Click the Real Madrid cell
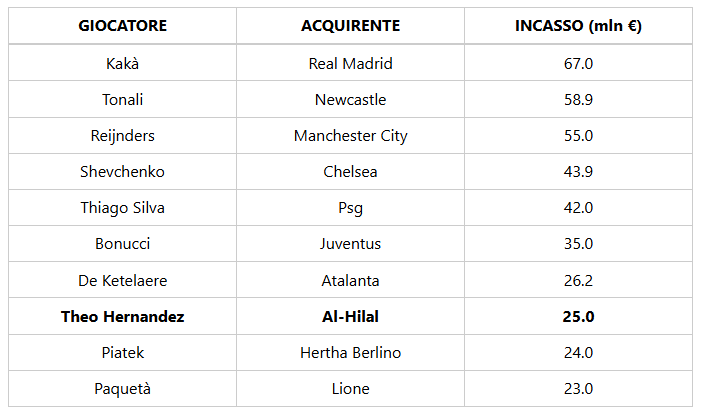Image resolution: width=704 pixels, height=416 pixels. point(350,64)
